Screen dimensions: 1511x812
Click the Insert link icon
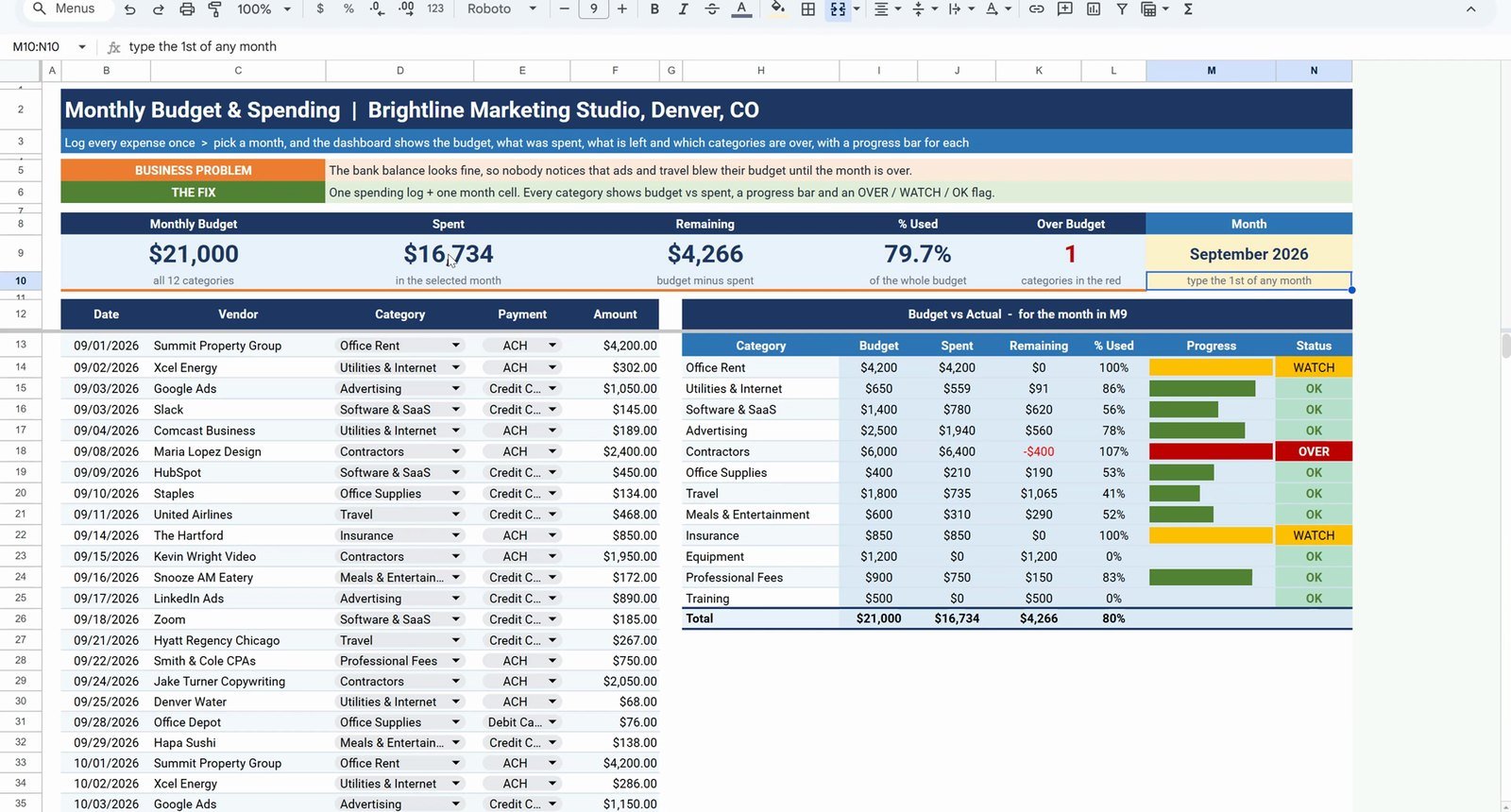tap(1036, 9)
